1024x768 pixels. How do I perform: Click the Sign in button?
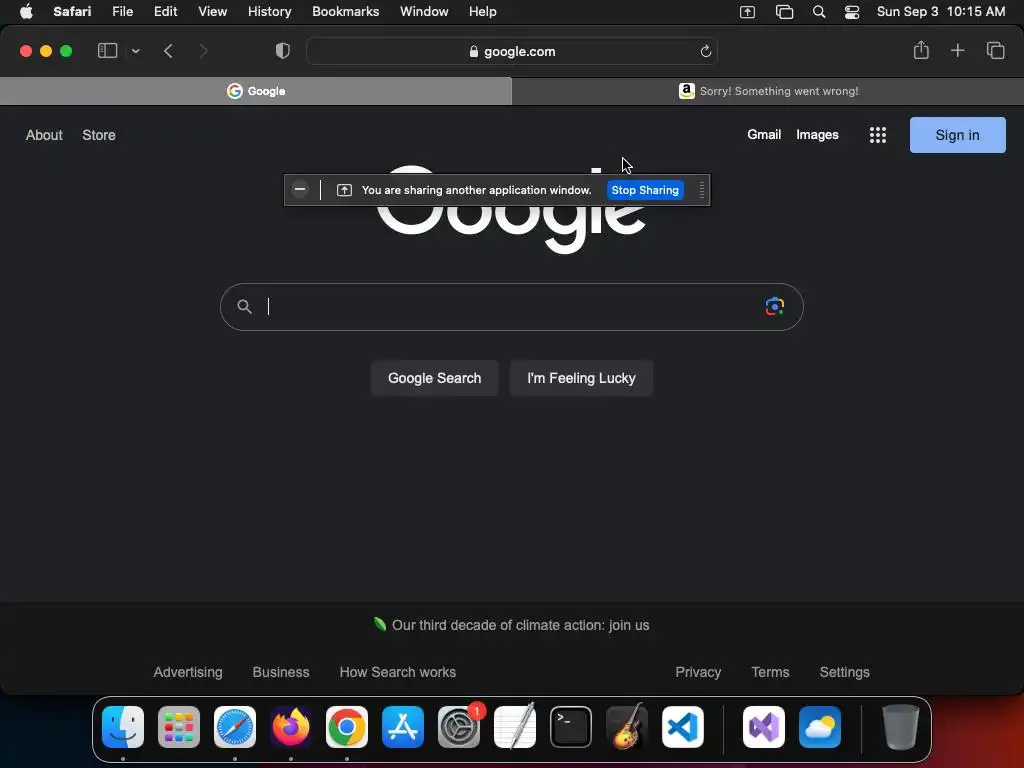(x=957, y=135)
